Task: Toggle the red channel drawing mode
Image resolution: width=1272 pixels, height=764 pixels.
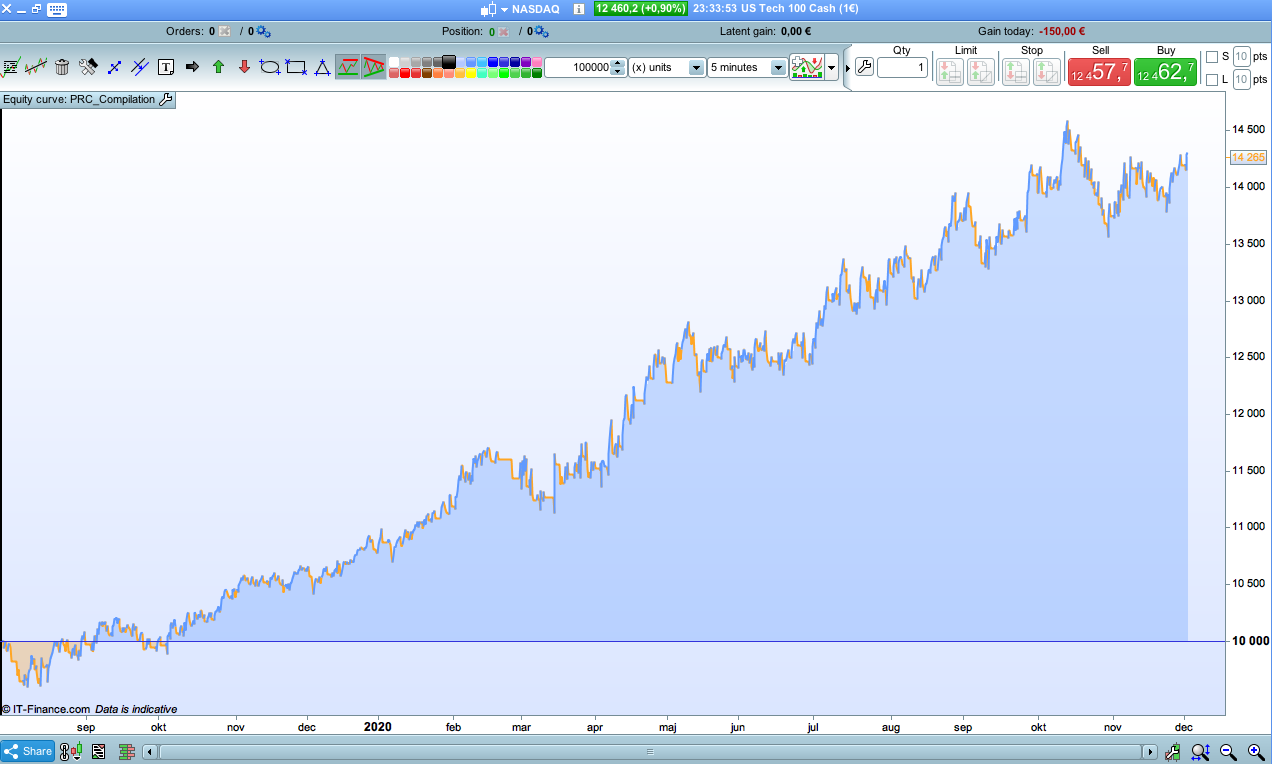Action: click(x=373, y=67)
